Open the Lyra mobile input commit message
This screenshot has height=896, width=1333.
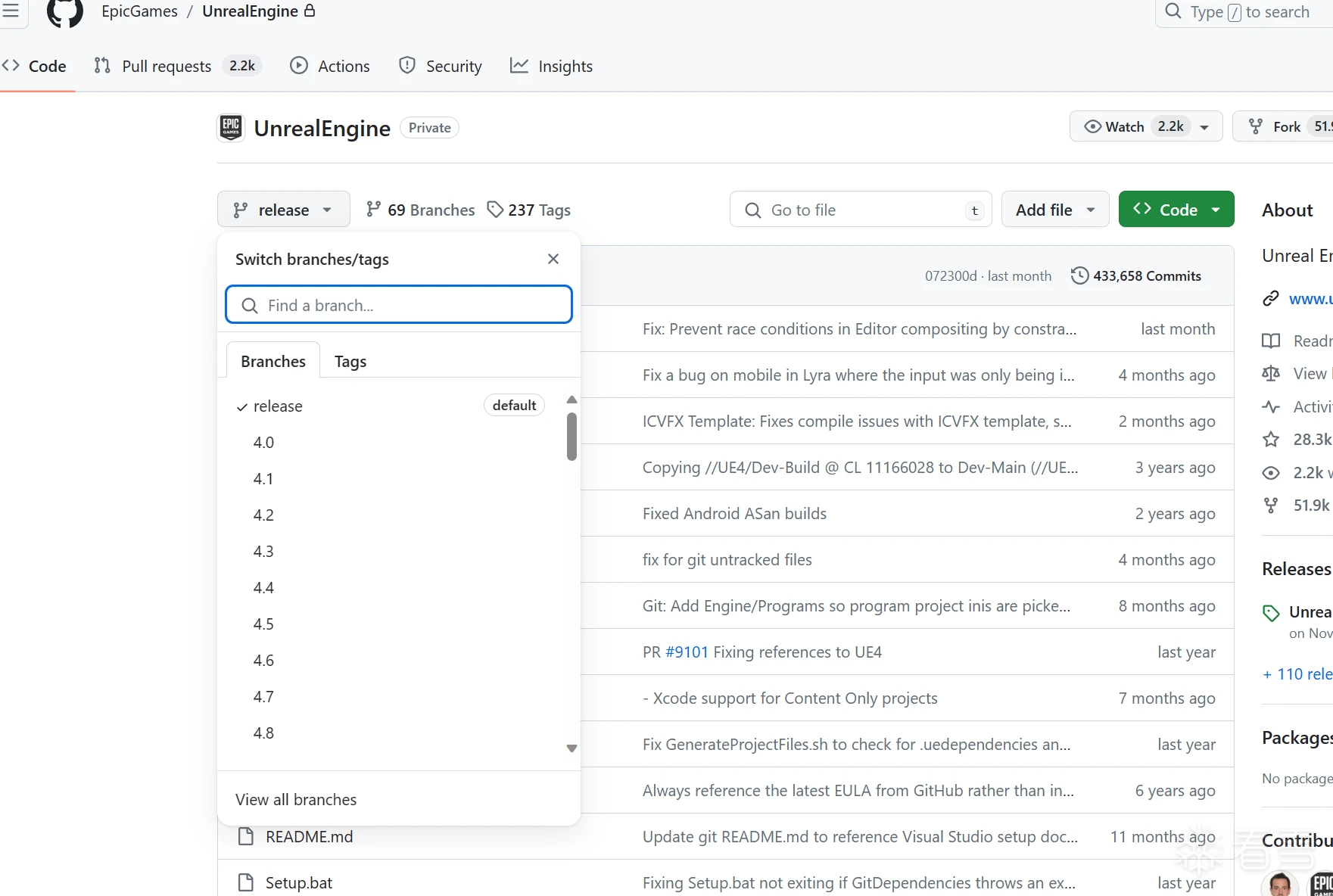[858, 375]
